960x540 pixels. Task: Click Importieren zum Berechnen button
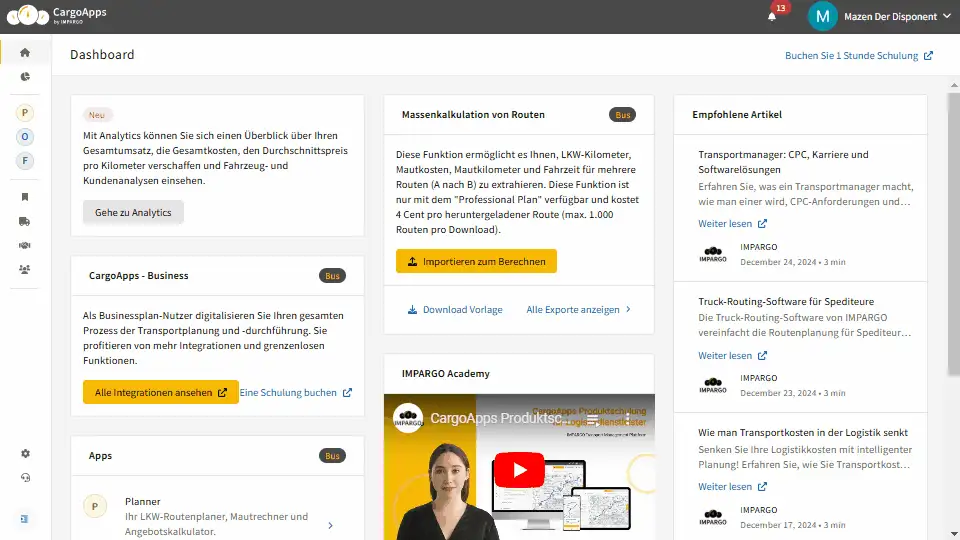[x=476, y=261]
